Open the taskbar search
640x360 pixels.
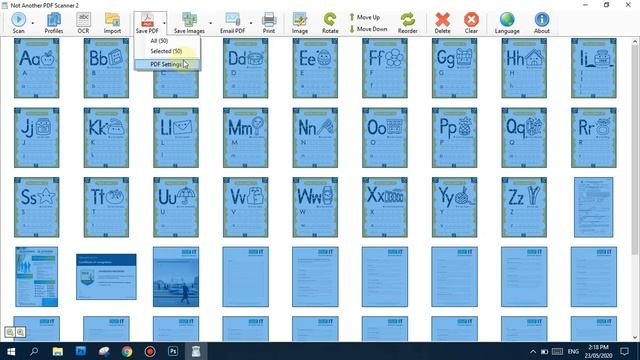(34, 351)
